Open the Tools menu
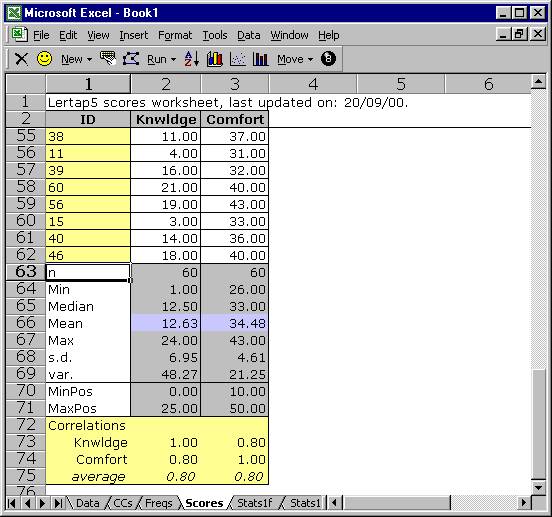This screenshot has height=517, width=552. pyautogui.click(x=215, y=35)
